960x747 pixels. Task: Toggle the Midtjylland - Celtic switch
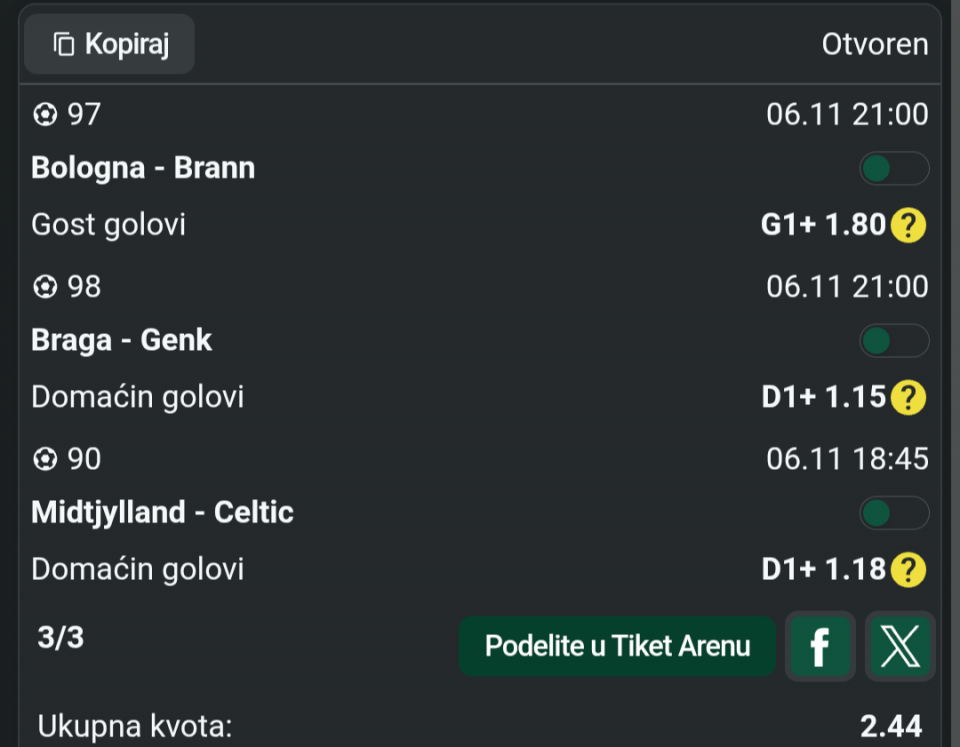click(x=893, y=514)
